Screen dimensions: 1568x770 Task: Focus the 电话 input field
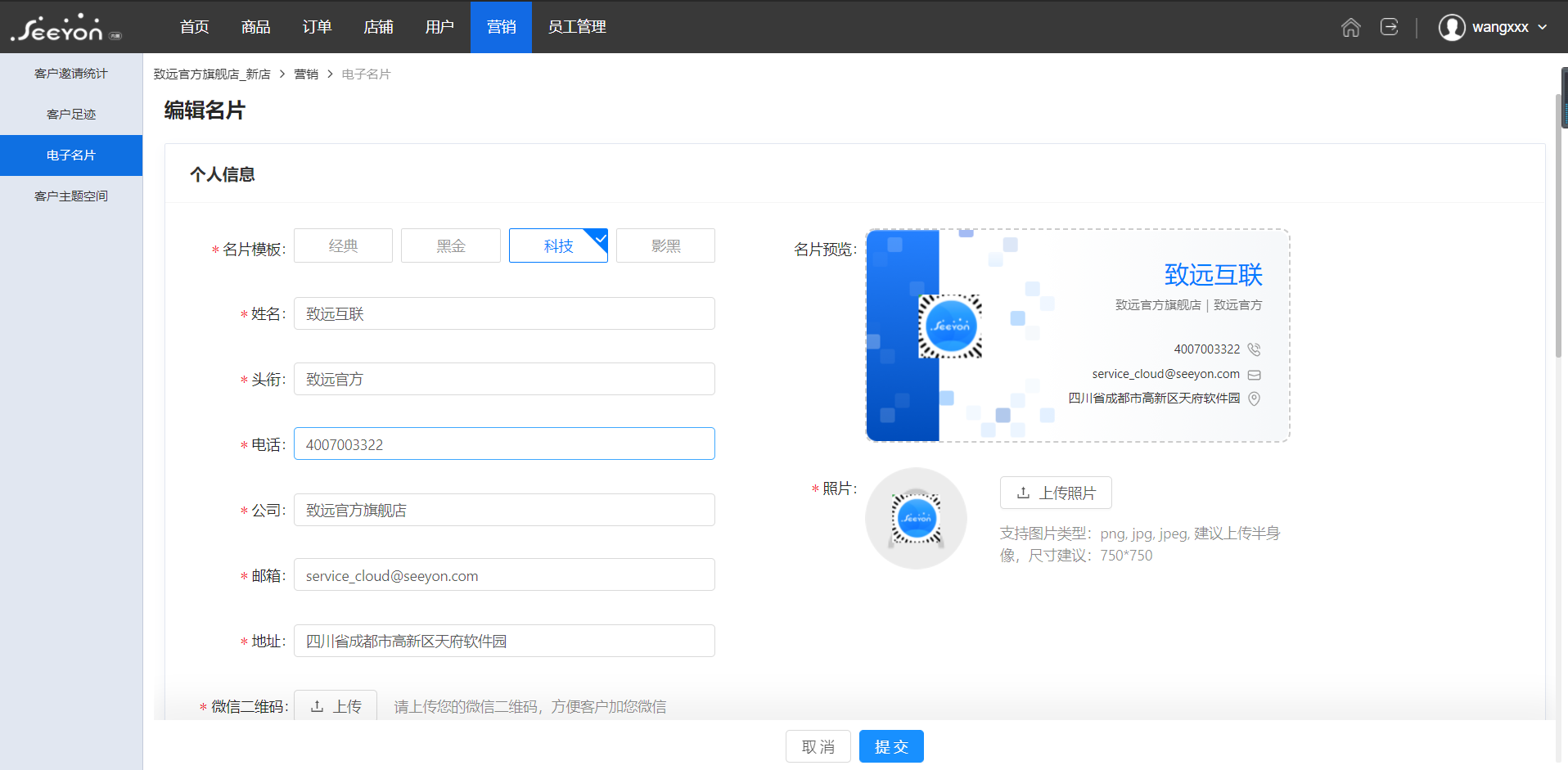[x=504, y=444]
